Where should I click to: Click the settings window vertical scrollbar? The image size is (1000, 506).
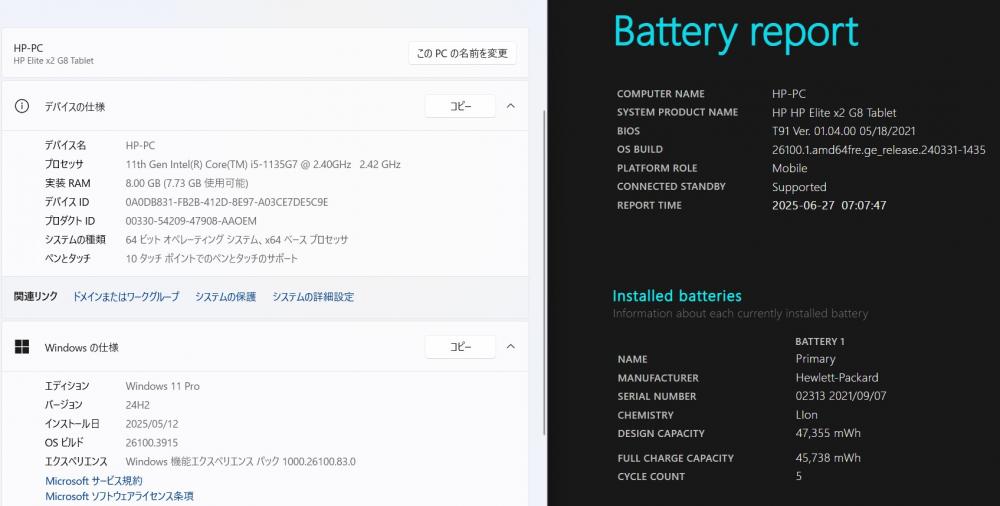543,271
